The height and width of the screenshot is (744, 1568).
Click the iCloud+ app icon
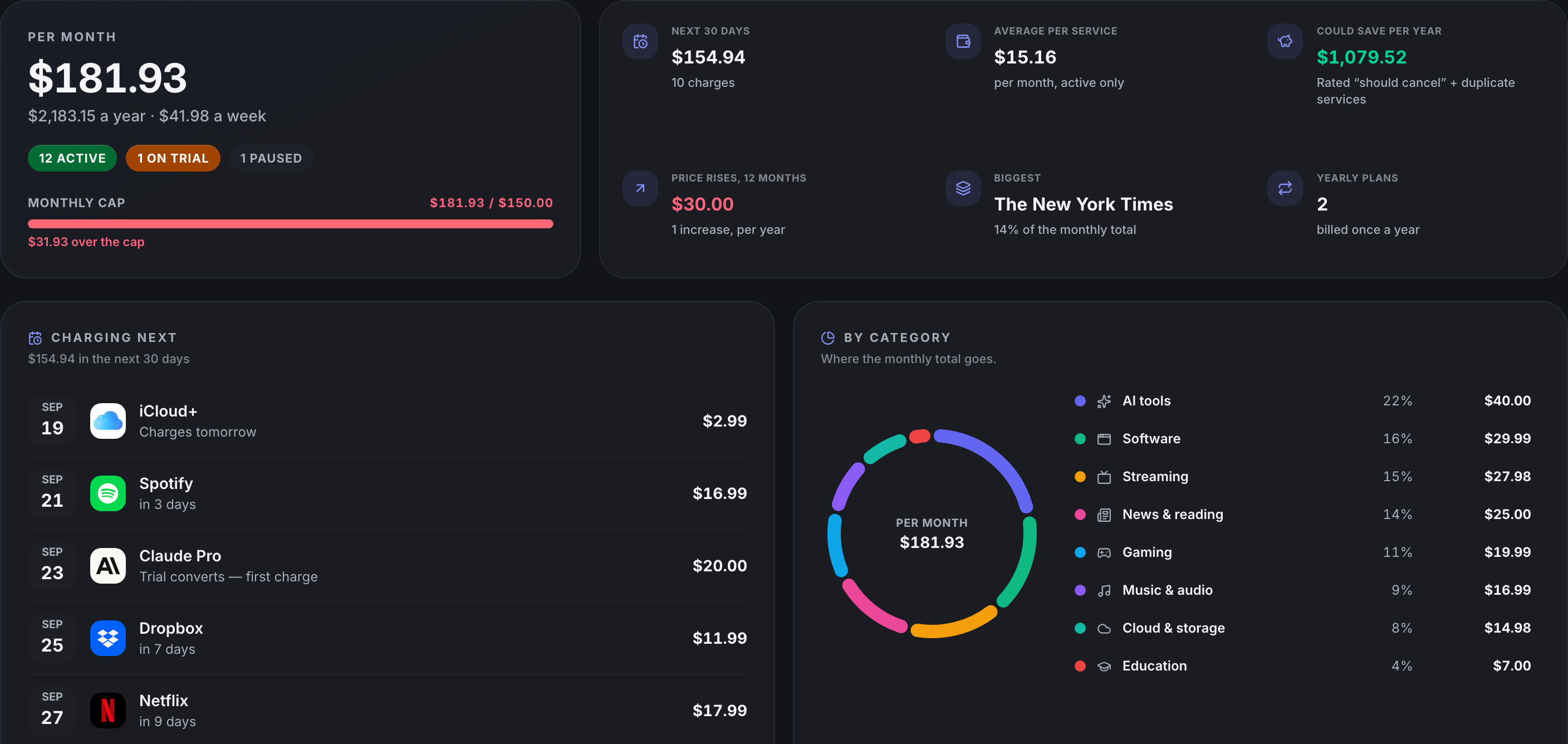coord(107,420)
